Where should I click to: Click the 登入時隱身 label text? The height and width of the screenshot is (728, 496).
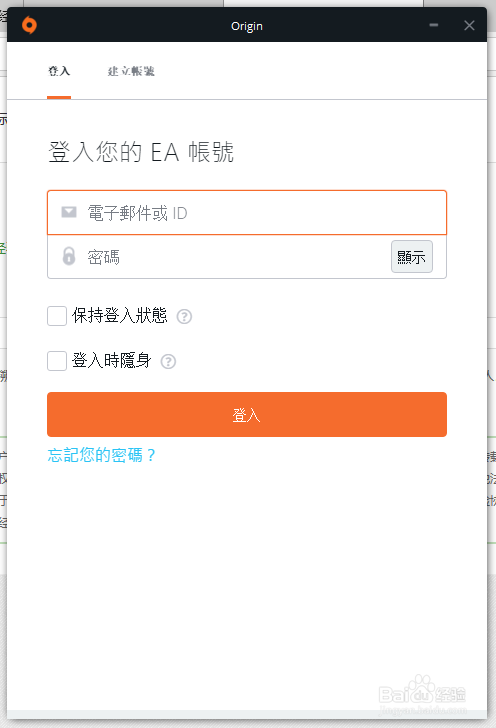pyautogui.click(x=111, y=361)
